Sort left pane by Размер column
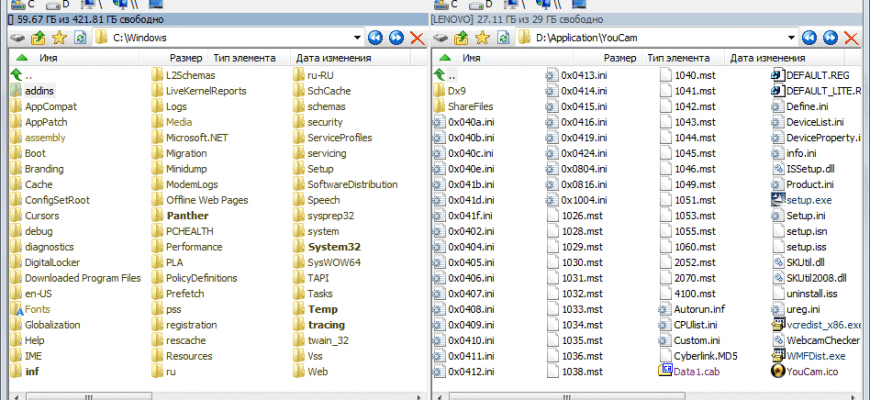This screenshot has height=400, width=870. click(x=186, y=58)
